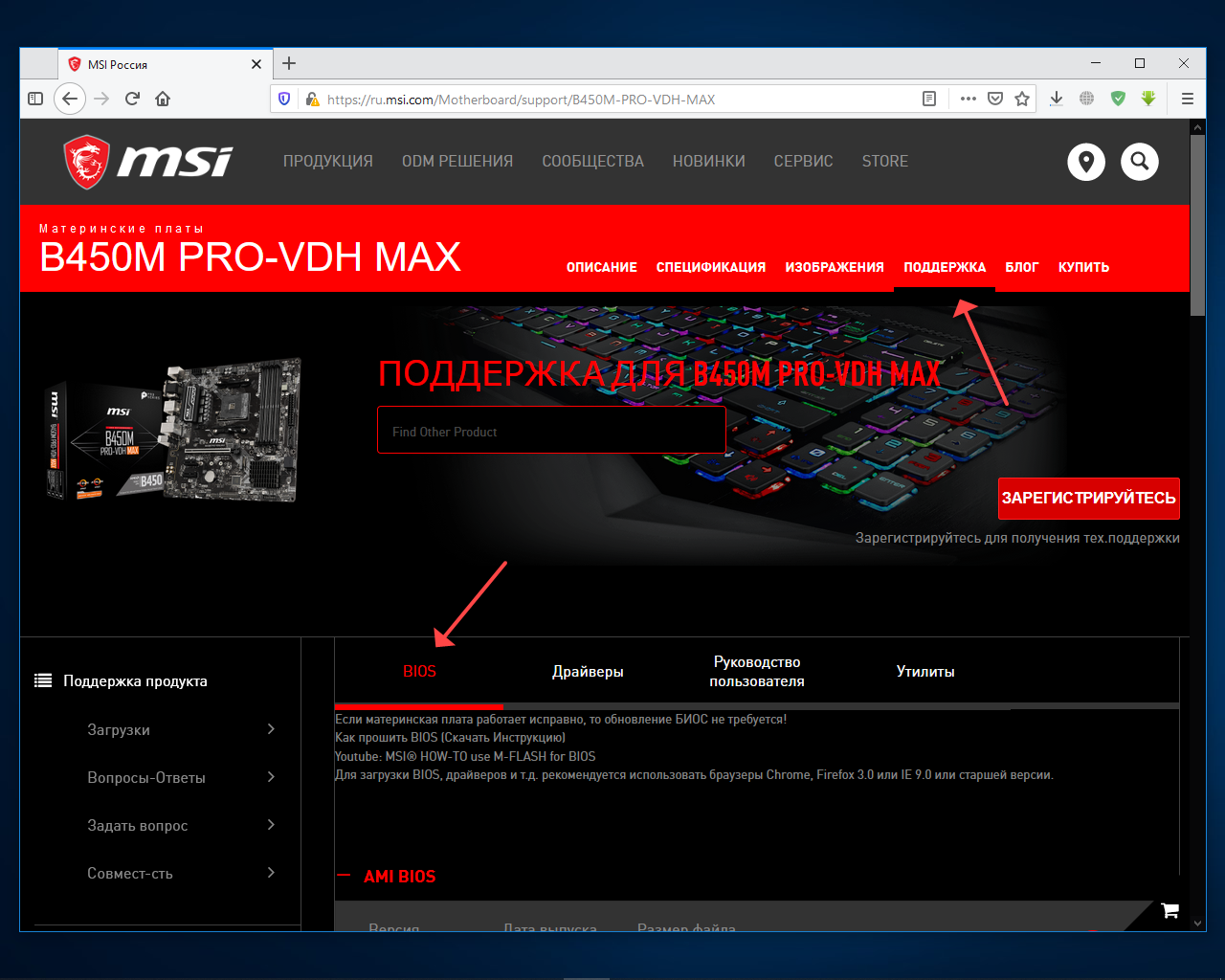1225x980 pixels.
Task: Click the B450M PRO-VDH MAX product thumbnail
Action: pyautogui.click(x=173, y=431)
